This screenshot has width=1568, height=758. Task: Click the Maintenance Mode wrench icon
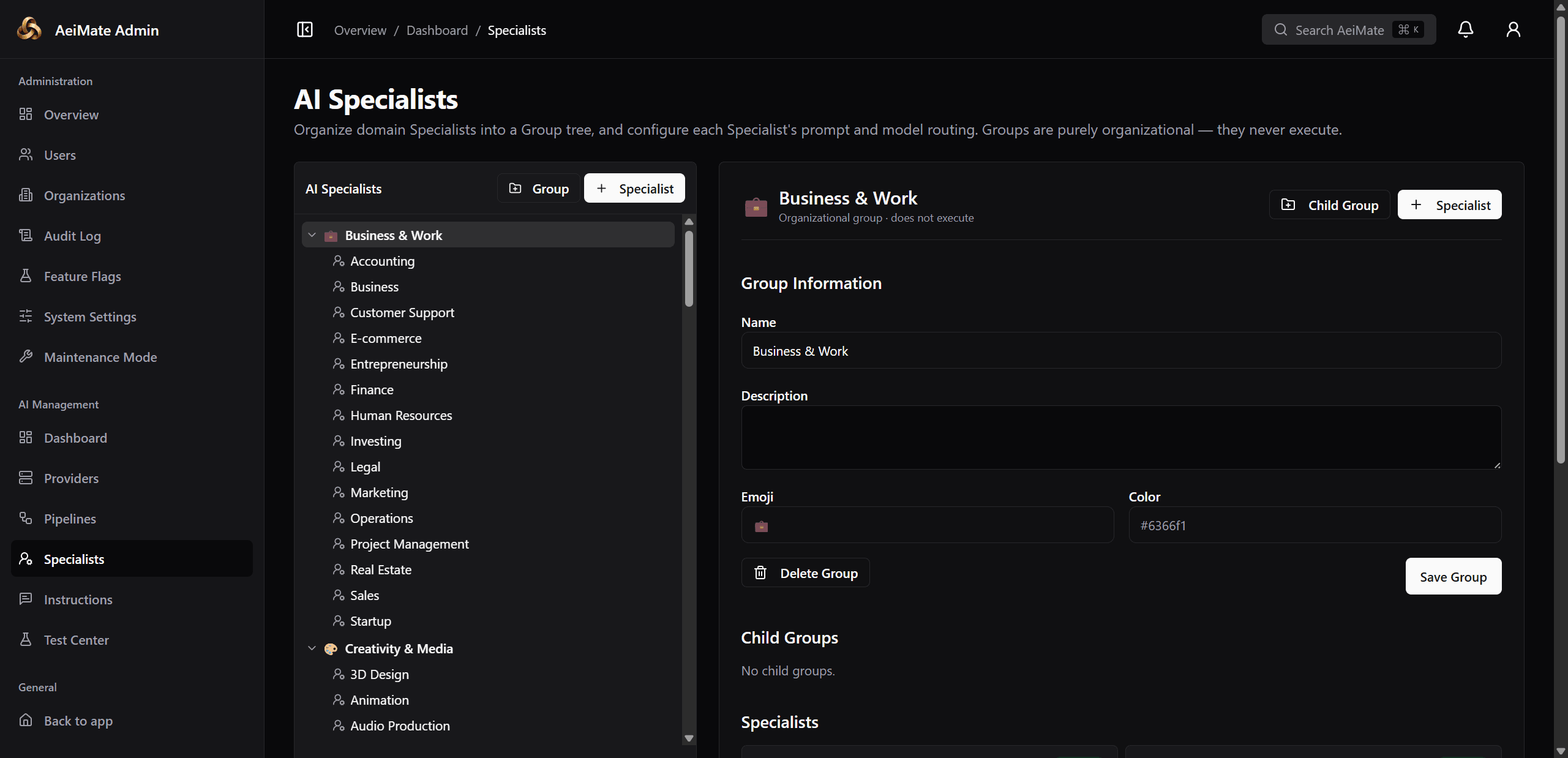(26, 356)
